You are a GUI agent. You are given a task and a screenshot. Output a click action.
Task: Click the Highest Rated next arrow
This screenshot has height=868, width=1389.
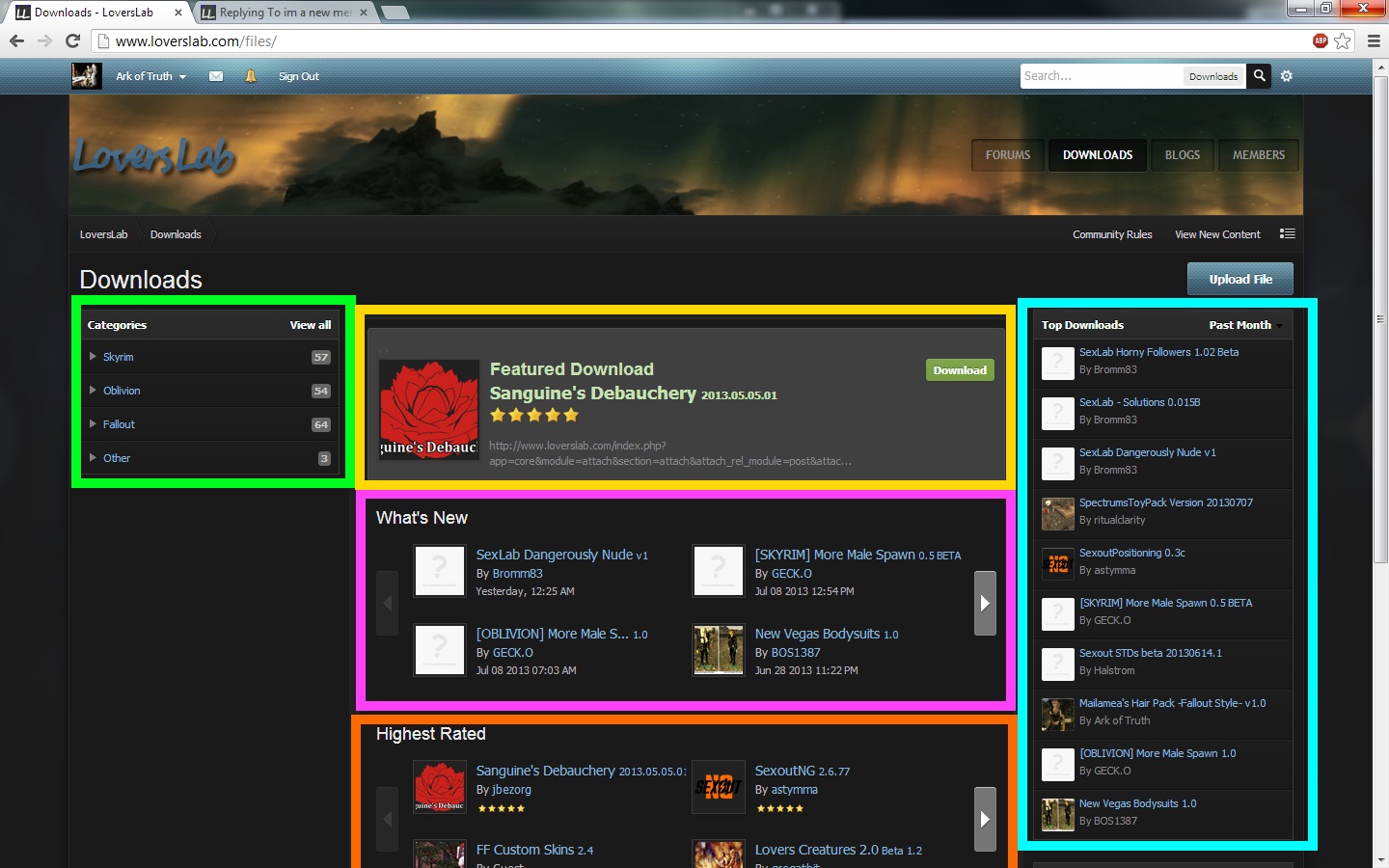(985, 819)
